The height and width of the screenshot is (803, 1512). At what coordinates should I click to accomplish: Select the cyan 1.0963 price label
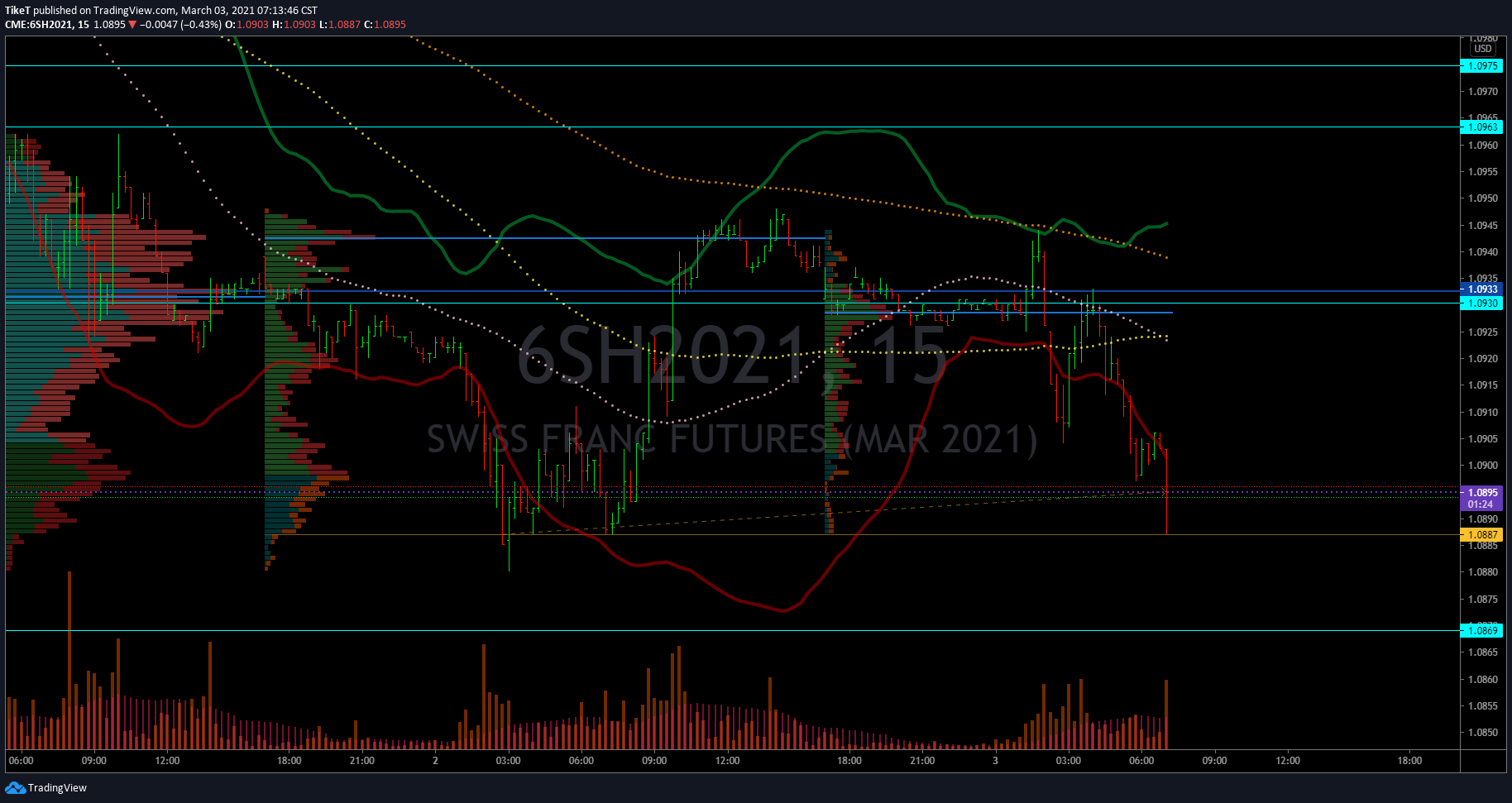click(x=1482, y=127)
